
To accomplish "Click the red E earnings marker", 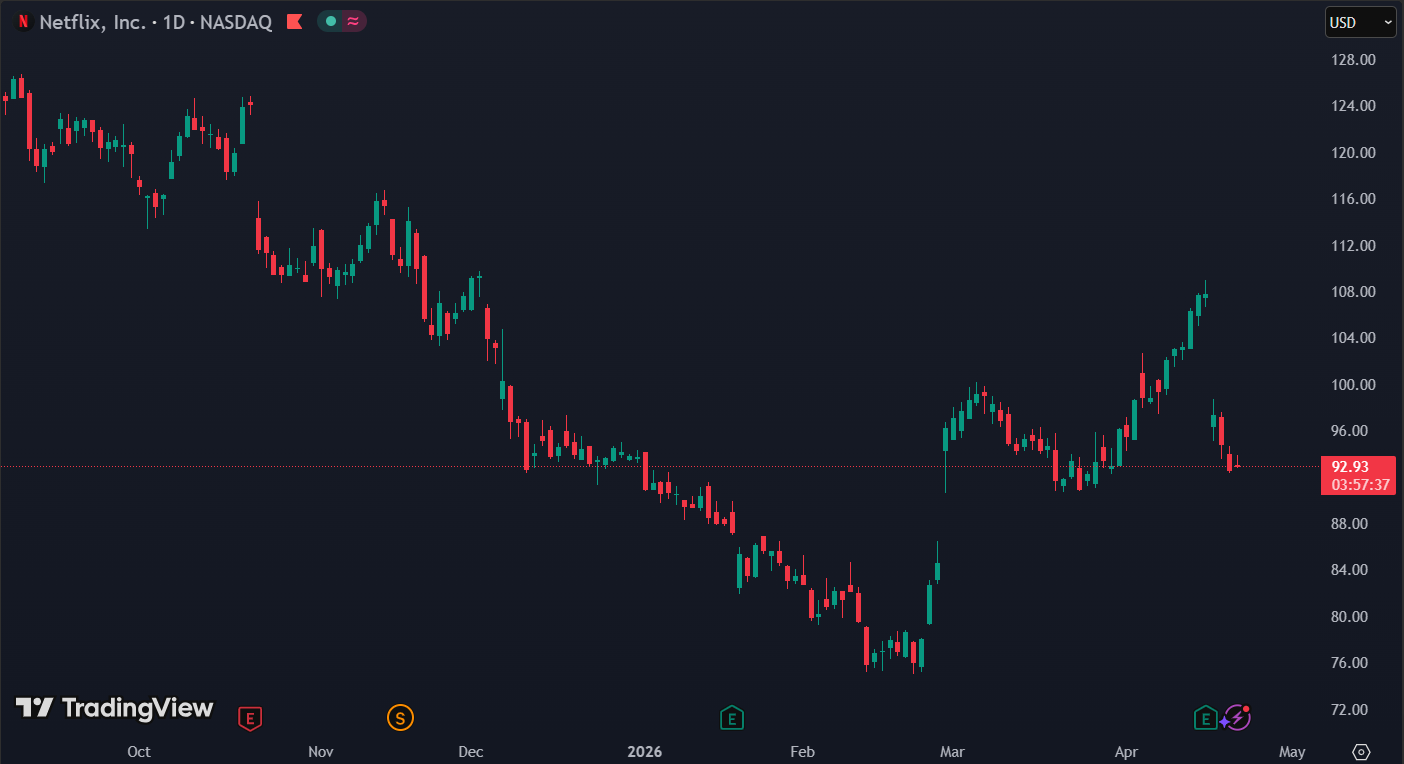I will click(x=250, y=717).
